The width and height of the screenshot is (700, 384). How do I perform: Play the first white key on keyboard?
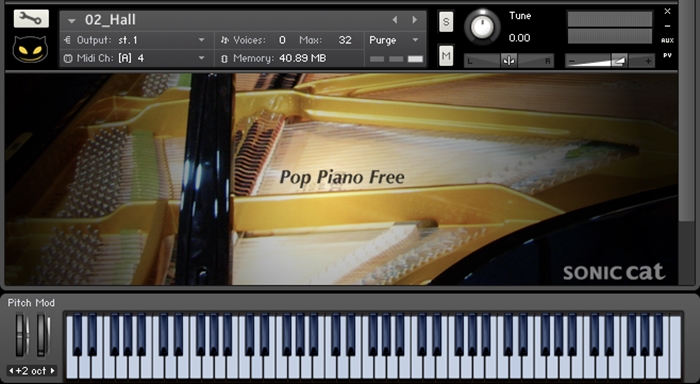pyautogui.click(x=71, y=368)
